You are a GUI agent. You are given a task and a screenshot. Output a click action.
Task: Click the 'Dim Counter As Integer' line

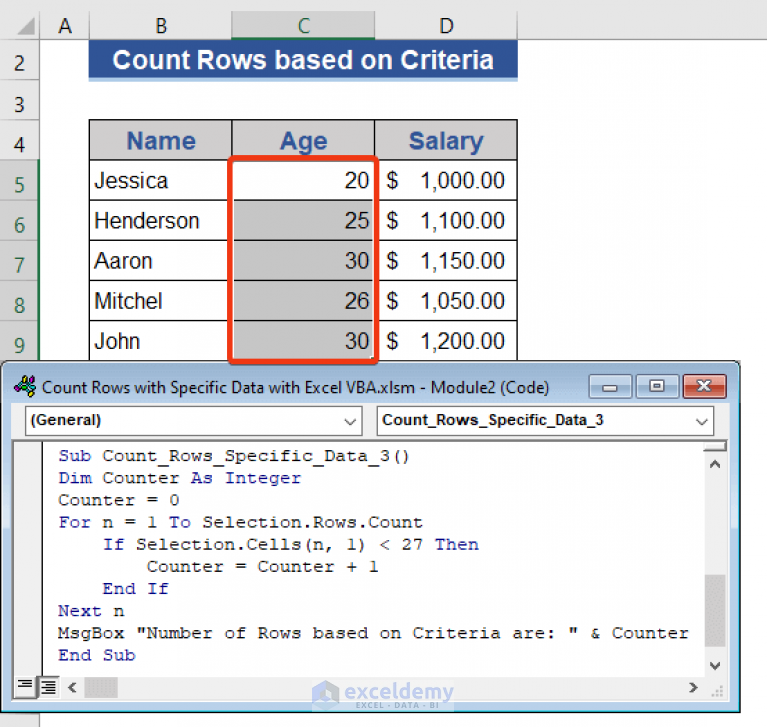point(180,478)
